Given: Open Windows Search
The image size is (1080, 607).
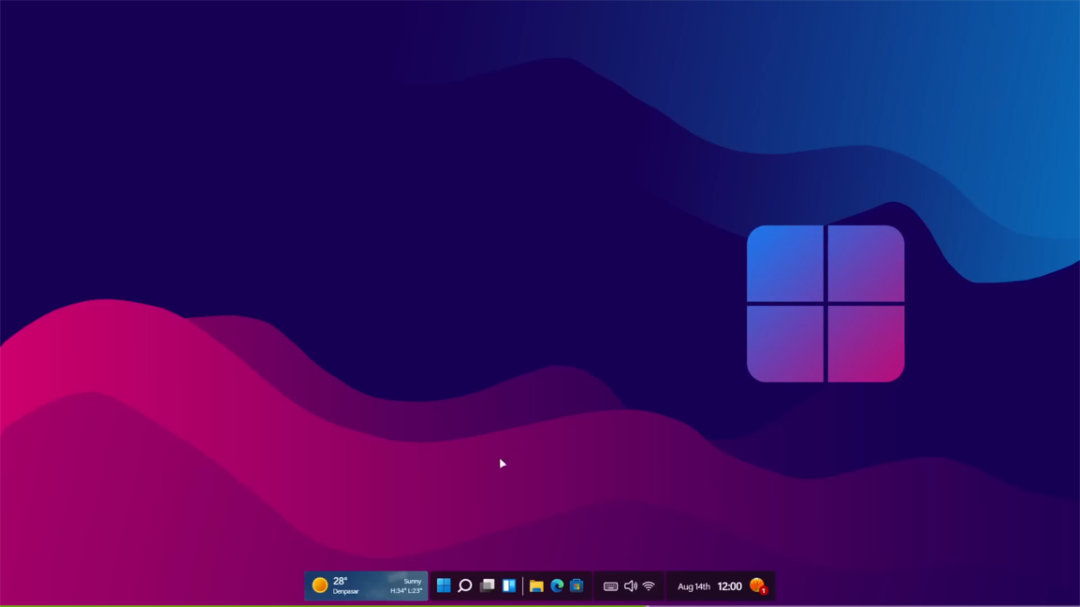Looking at the screenshot, I should coord(465,586).
